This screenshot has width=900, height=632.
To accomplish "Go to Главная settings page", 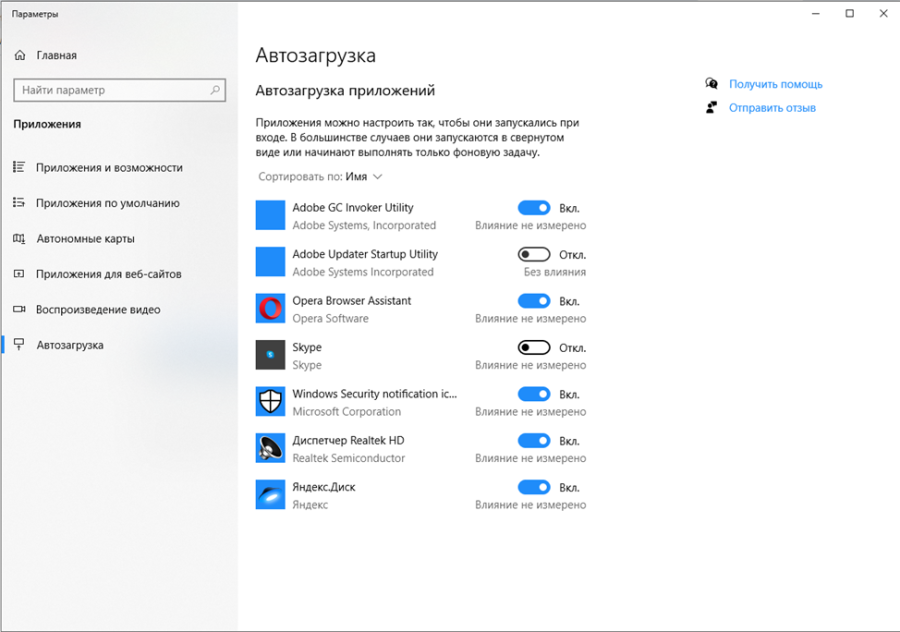I will tap(56, 55).
